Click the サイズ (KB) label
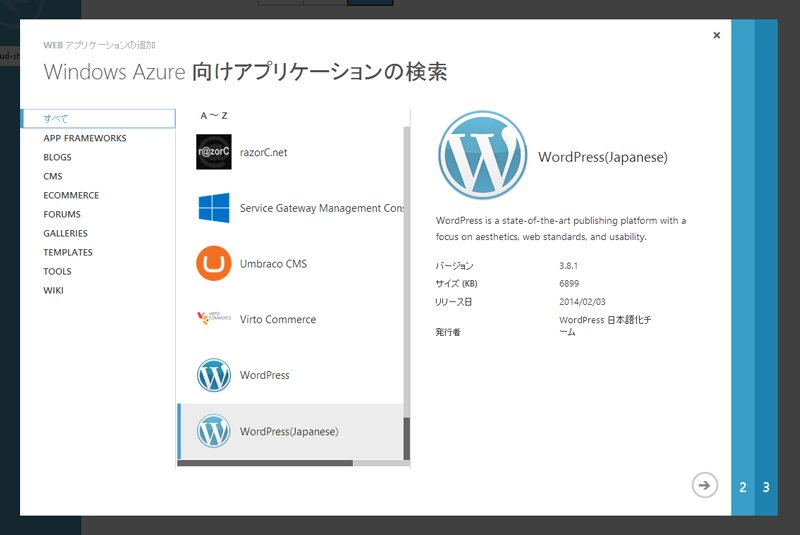Image resolution: width=800 pixels, height=535 pixels. coord(456,284)
